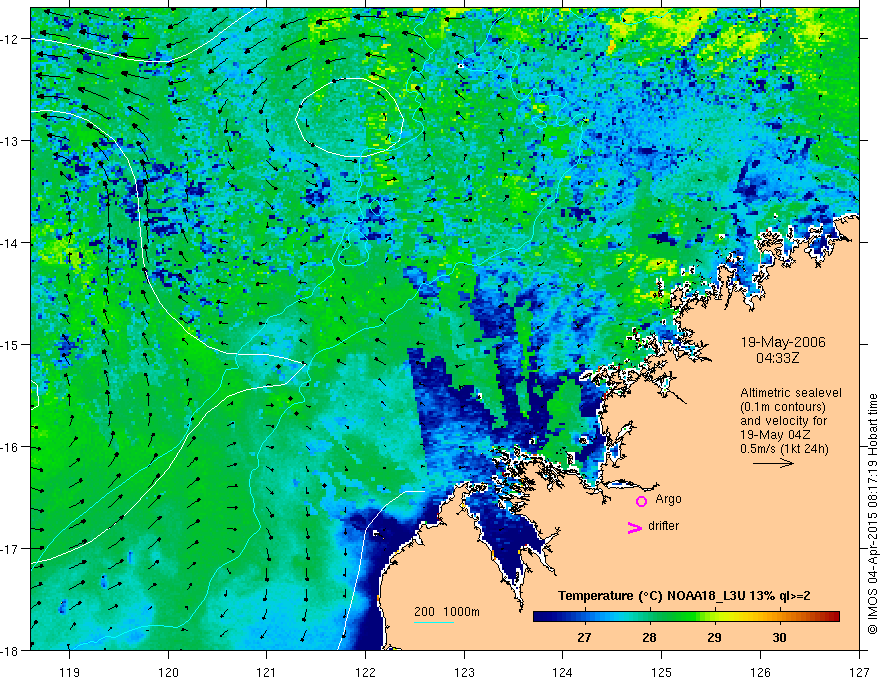Click the 'Temperature (°C) NOAA18_L3U' title
The image size is (880, 680).
684,596
